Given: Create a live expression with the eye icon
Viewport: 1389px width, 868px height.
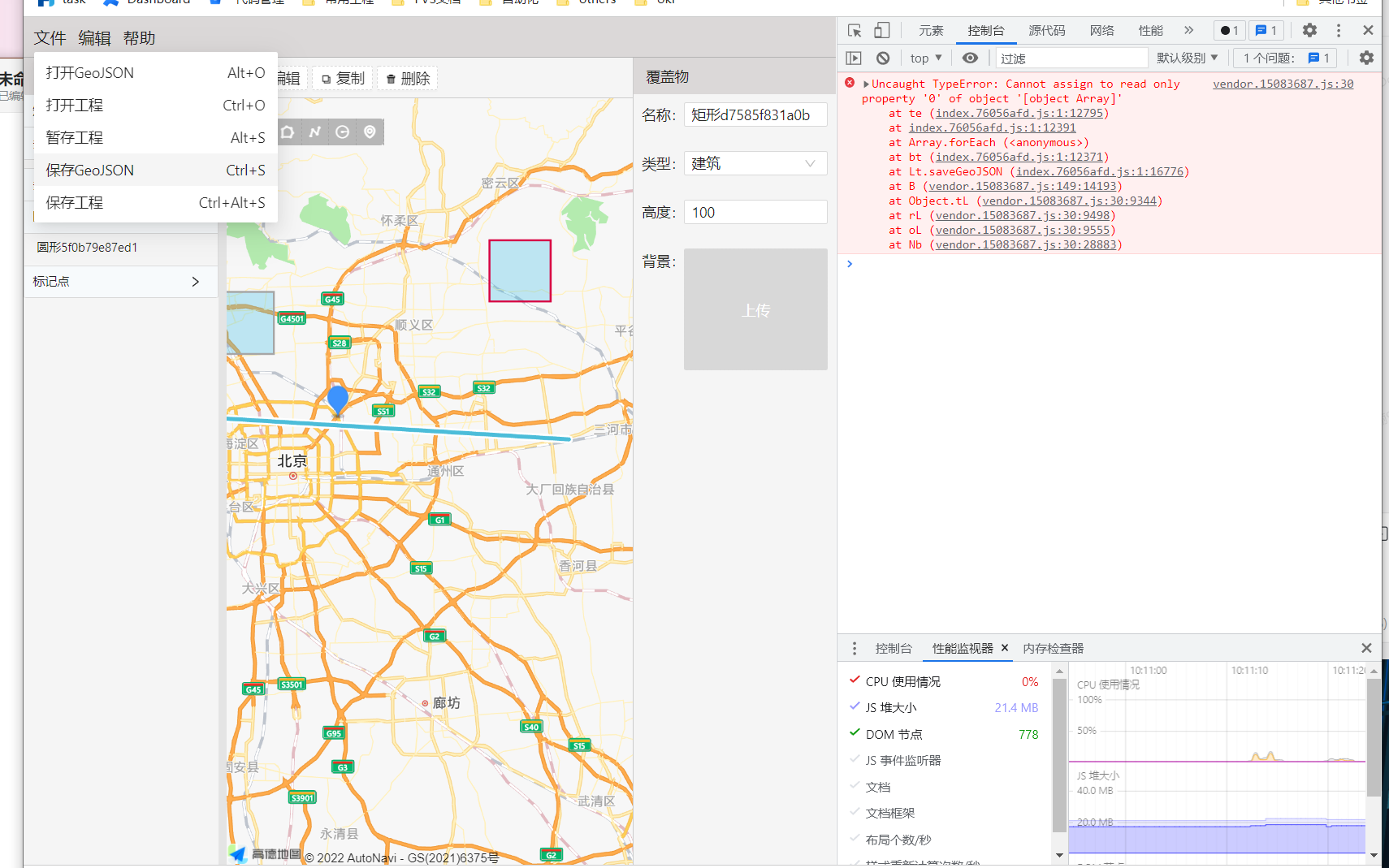Looking at the screenshot, I should (970, 58).
